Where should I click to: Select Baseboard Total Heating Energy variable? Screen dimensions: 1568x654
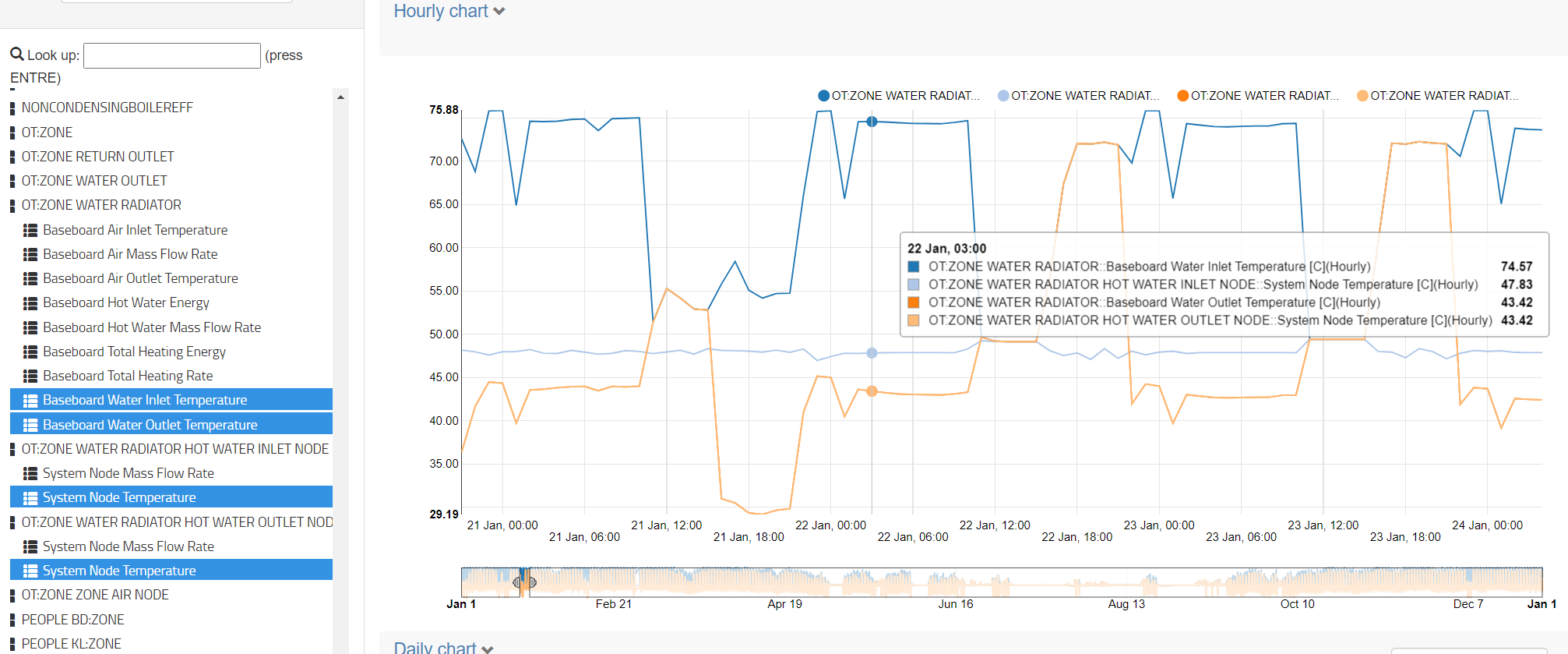pyautogui.click(x=134, y=352)
